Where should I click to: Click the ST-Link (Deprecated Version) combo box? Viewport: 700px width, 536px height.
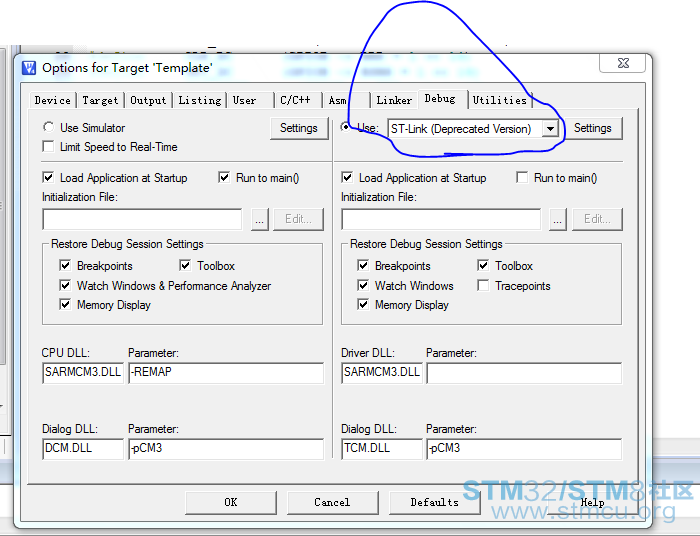473,129
